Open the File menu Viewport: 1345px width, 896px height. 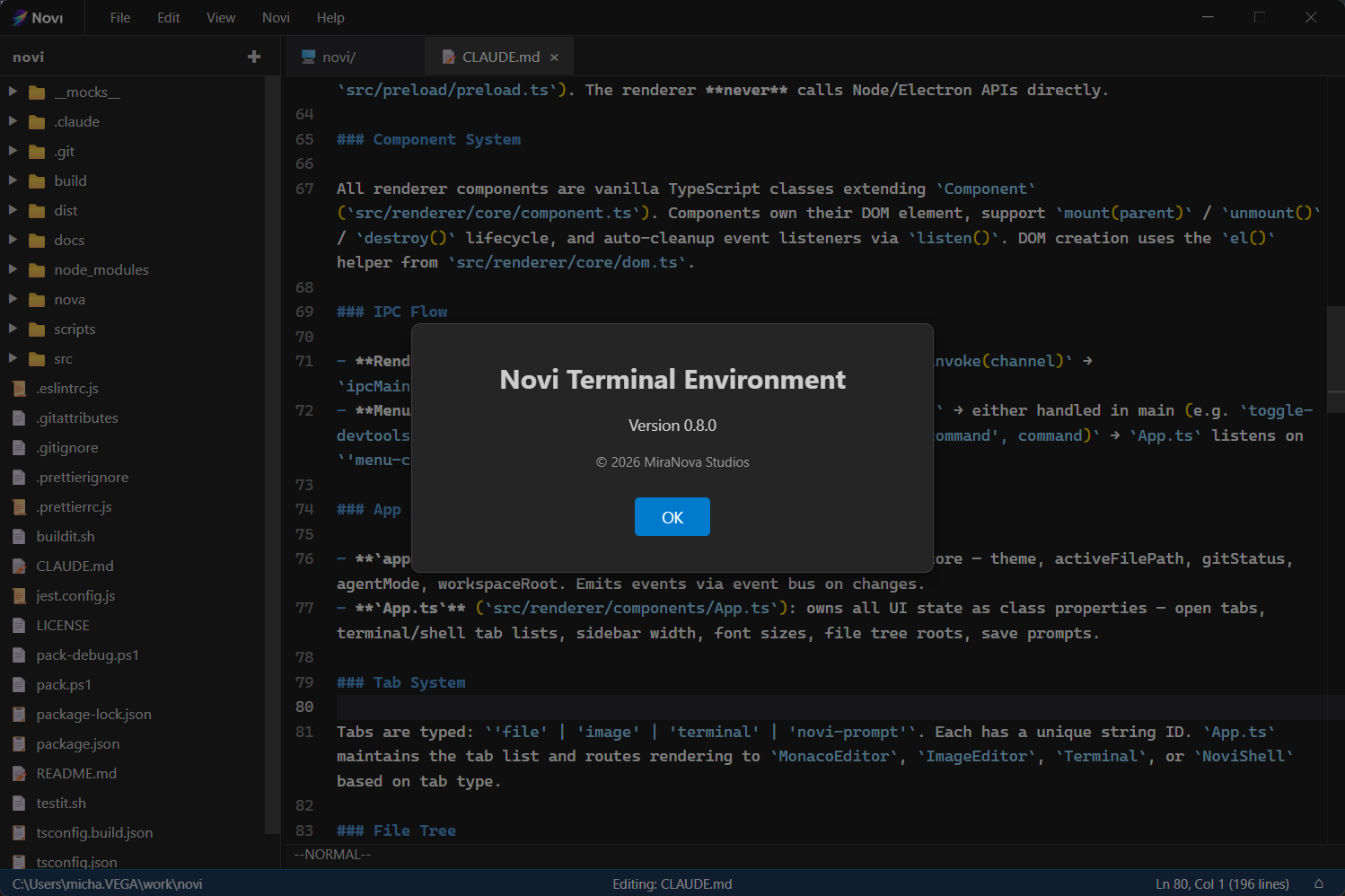120,18
